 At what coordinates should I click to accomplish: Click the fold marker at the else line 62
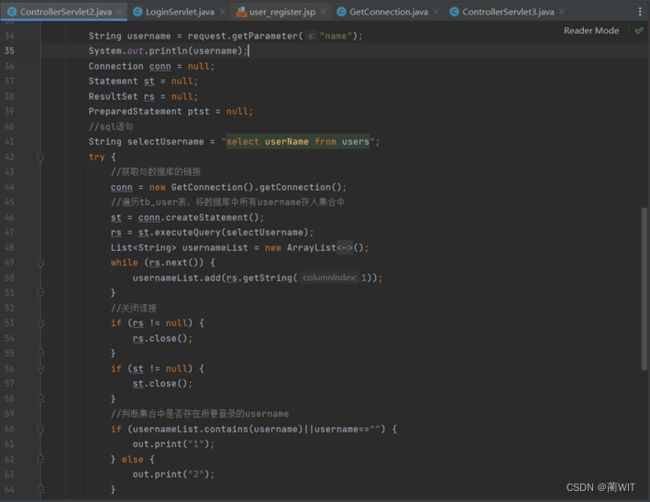pyautogui.click(x=41, y=459)
